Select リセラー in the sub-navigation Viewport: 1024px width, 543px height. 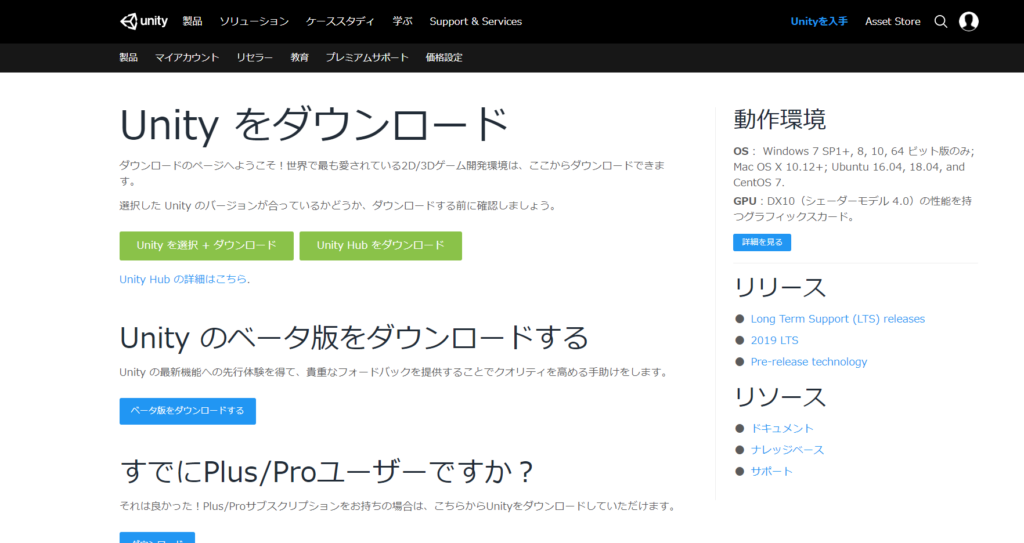coord(255,58)
